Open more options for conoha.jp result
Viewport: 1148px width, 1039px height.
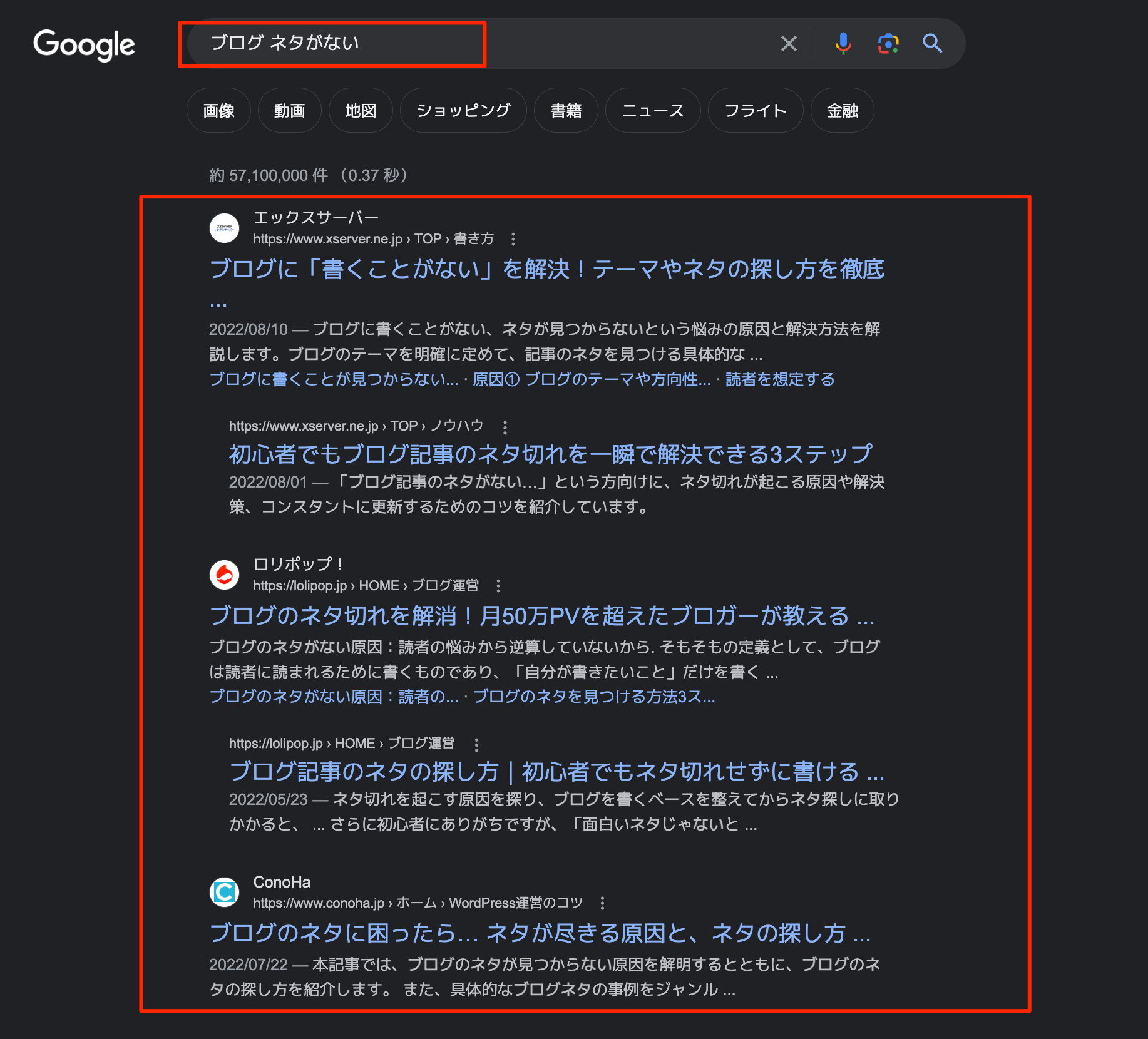(602, 903)
